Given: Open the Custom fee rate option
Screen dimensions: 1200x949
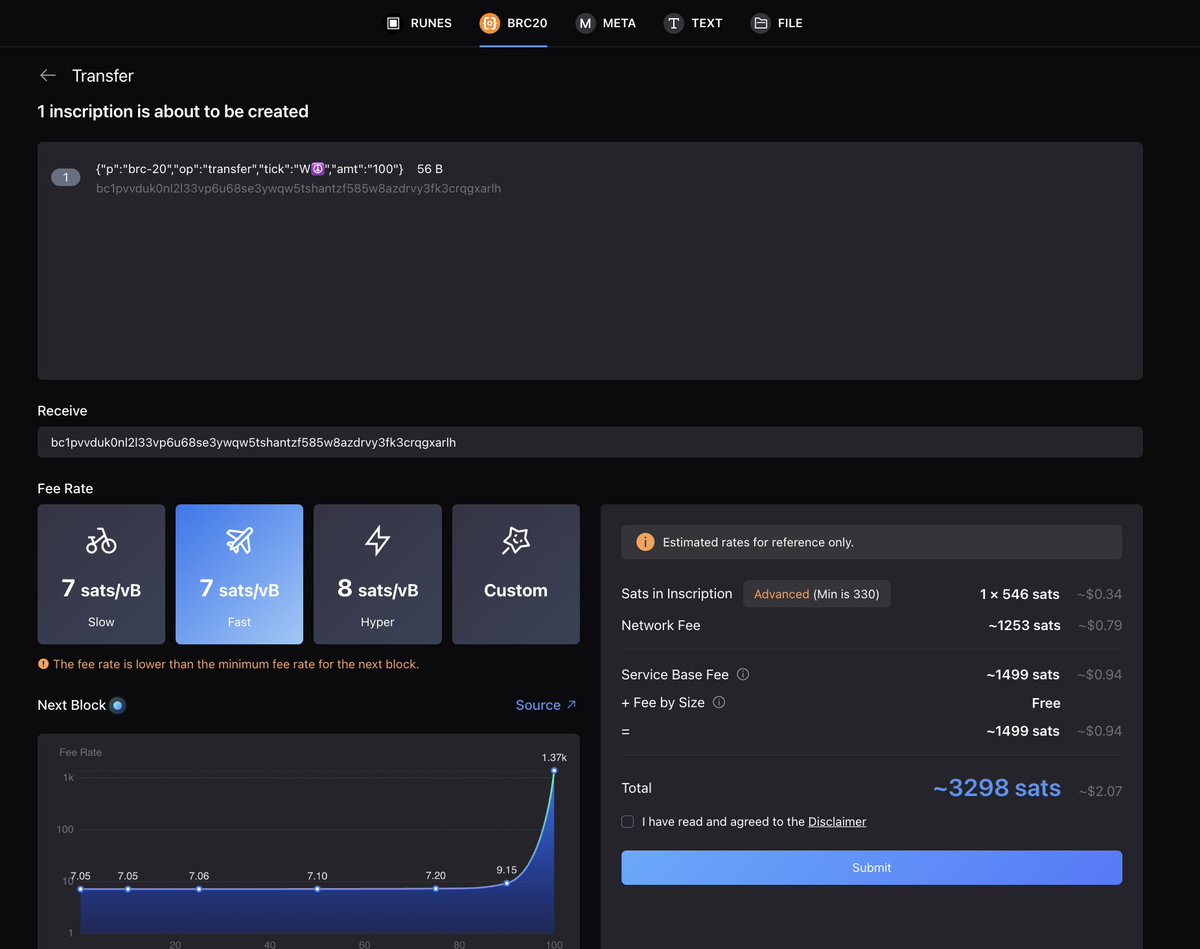Looking at the screenshot, I should click(x=516, y=574).
